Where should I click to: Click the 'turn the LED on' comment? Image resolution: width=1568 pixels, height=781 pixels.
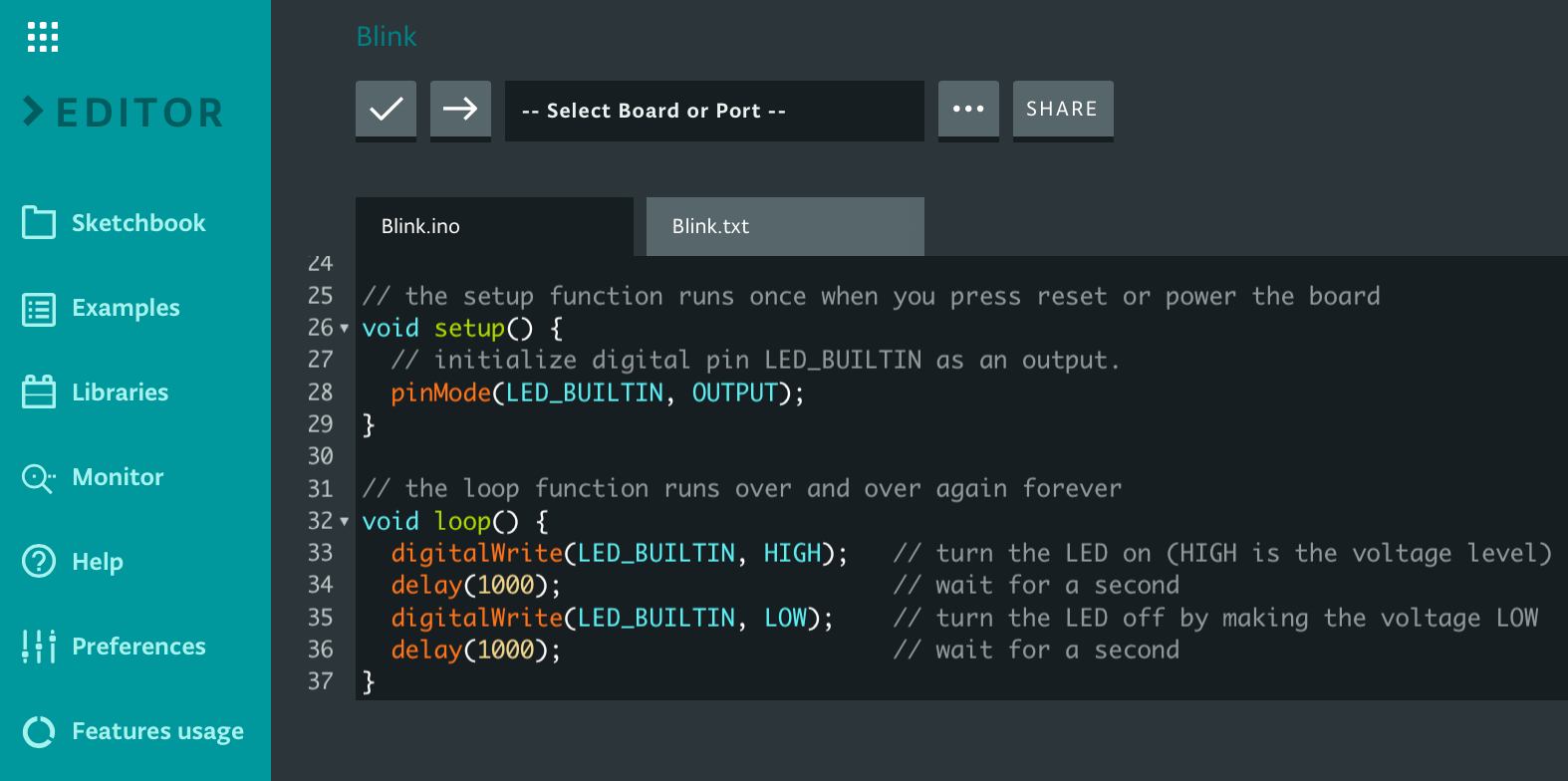(1222, 553)
